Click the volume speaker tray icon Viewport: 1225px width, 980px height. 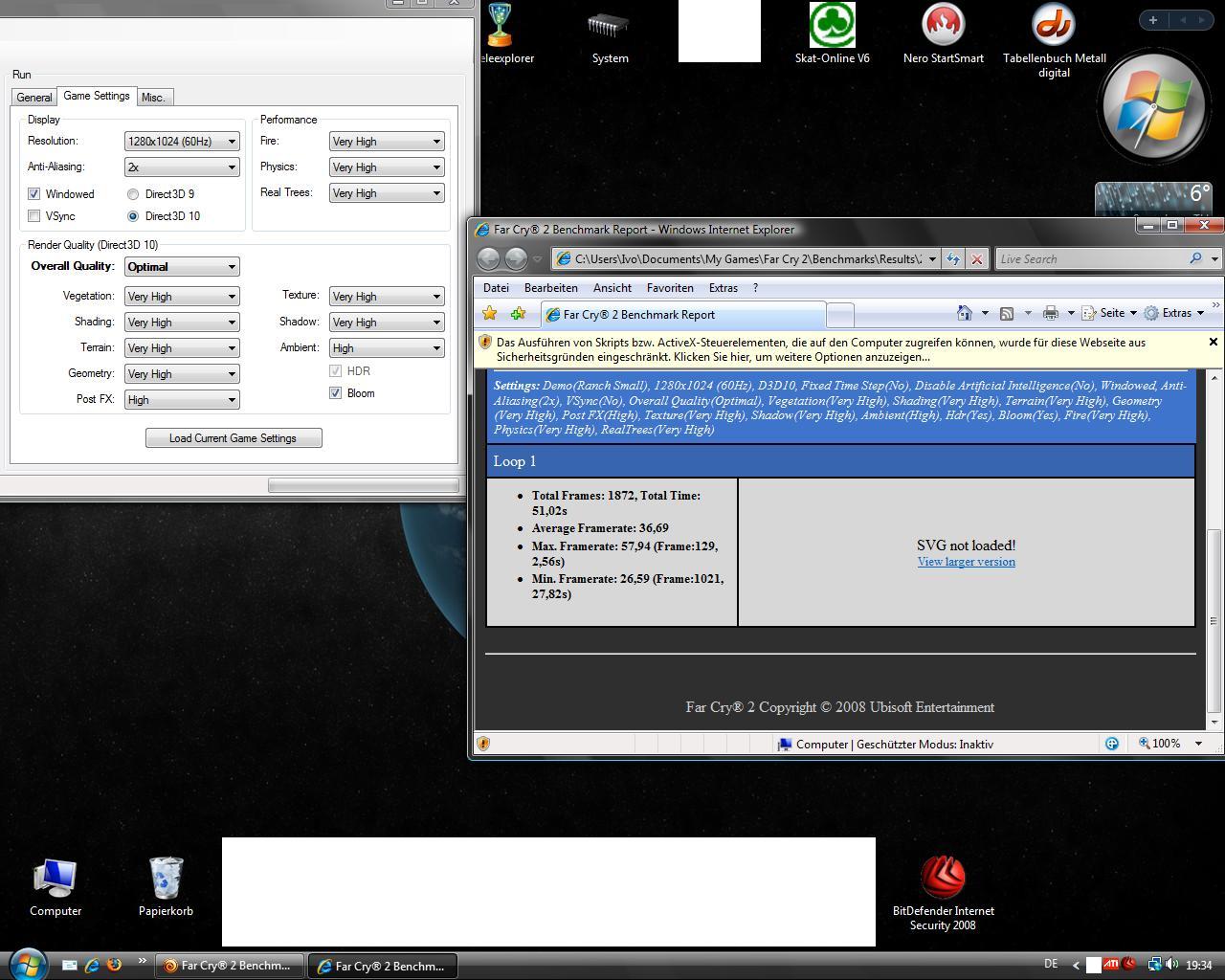(1172, 965)
